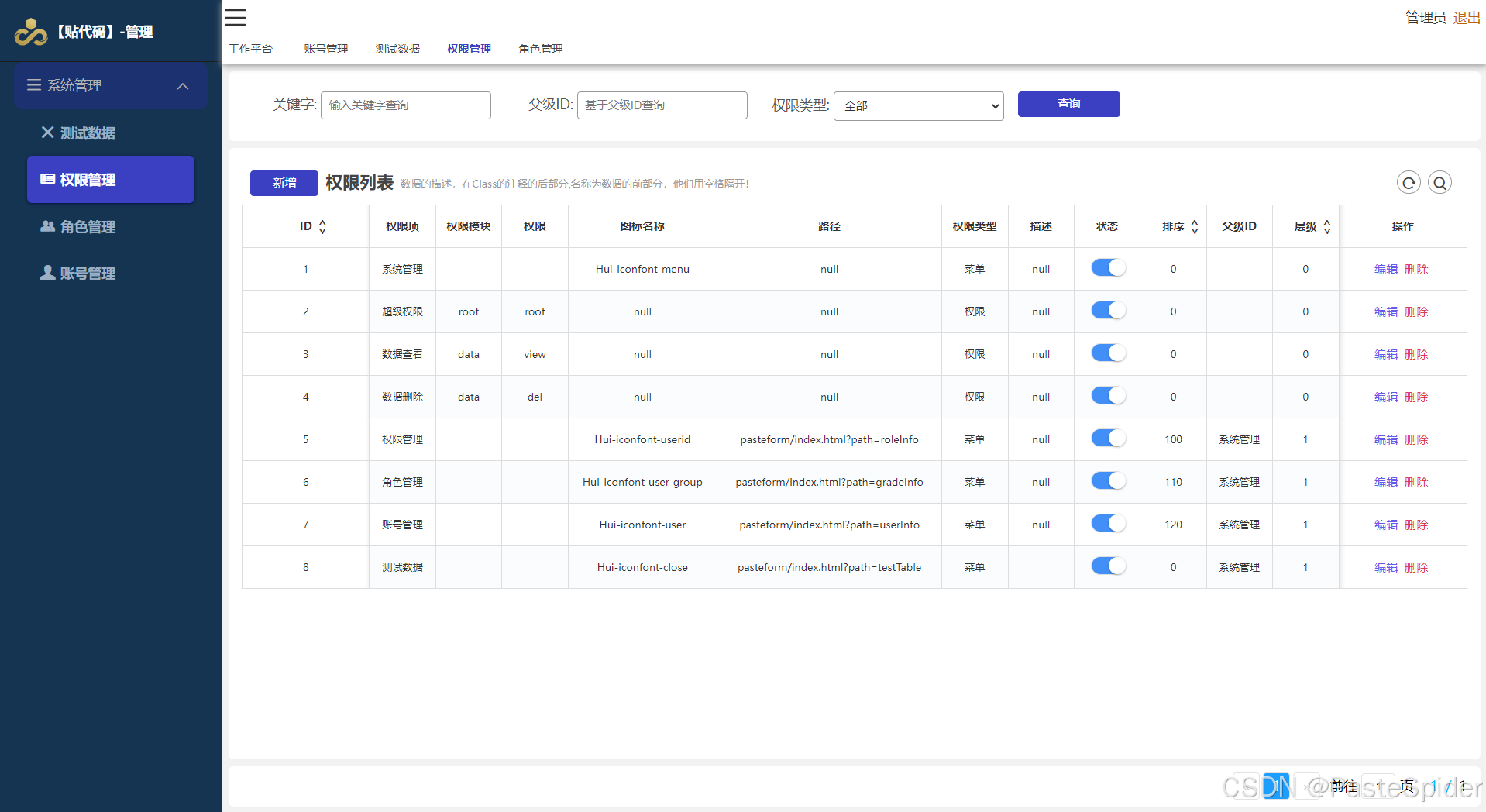
Task: Click the pasteform/index.html?path=userInfo cell
Action: click(x=829, y=525)
